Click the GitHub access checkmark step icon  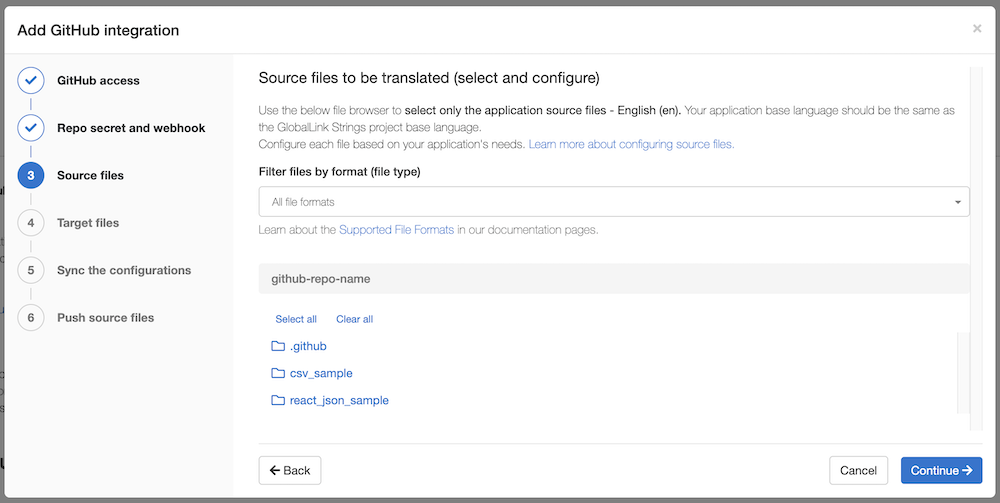coord(31,81)
